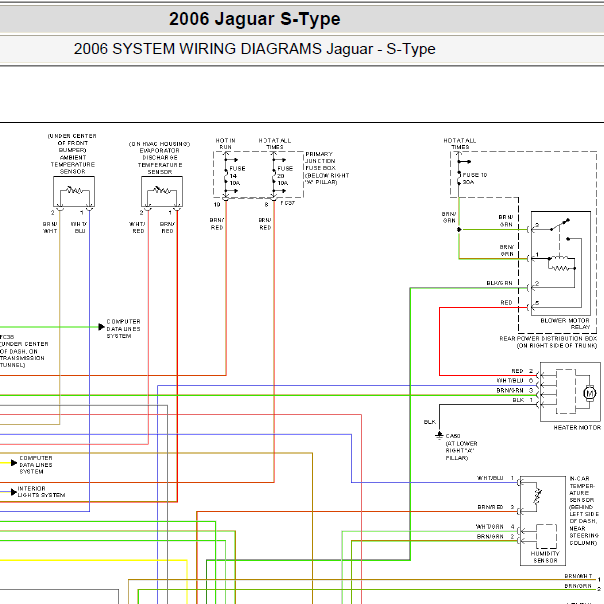Click the 'CA50 (AT LOWER RIGHT A PILLAR)' label
Image resolution: width=604 pixels, height=604 pixels.
coord(461,447)
